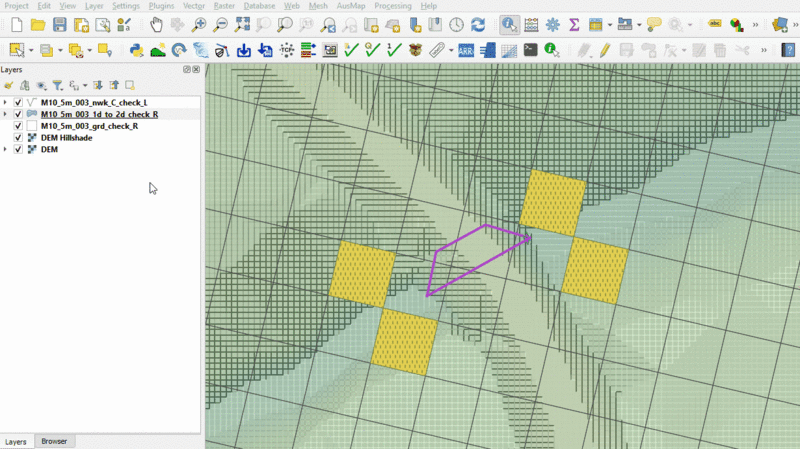Open the Statistical Summary sigma icon

[x=573, y=24]
